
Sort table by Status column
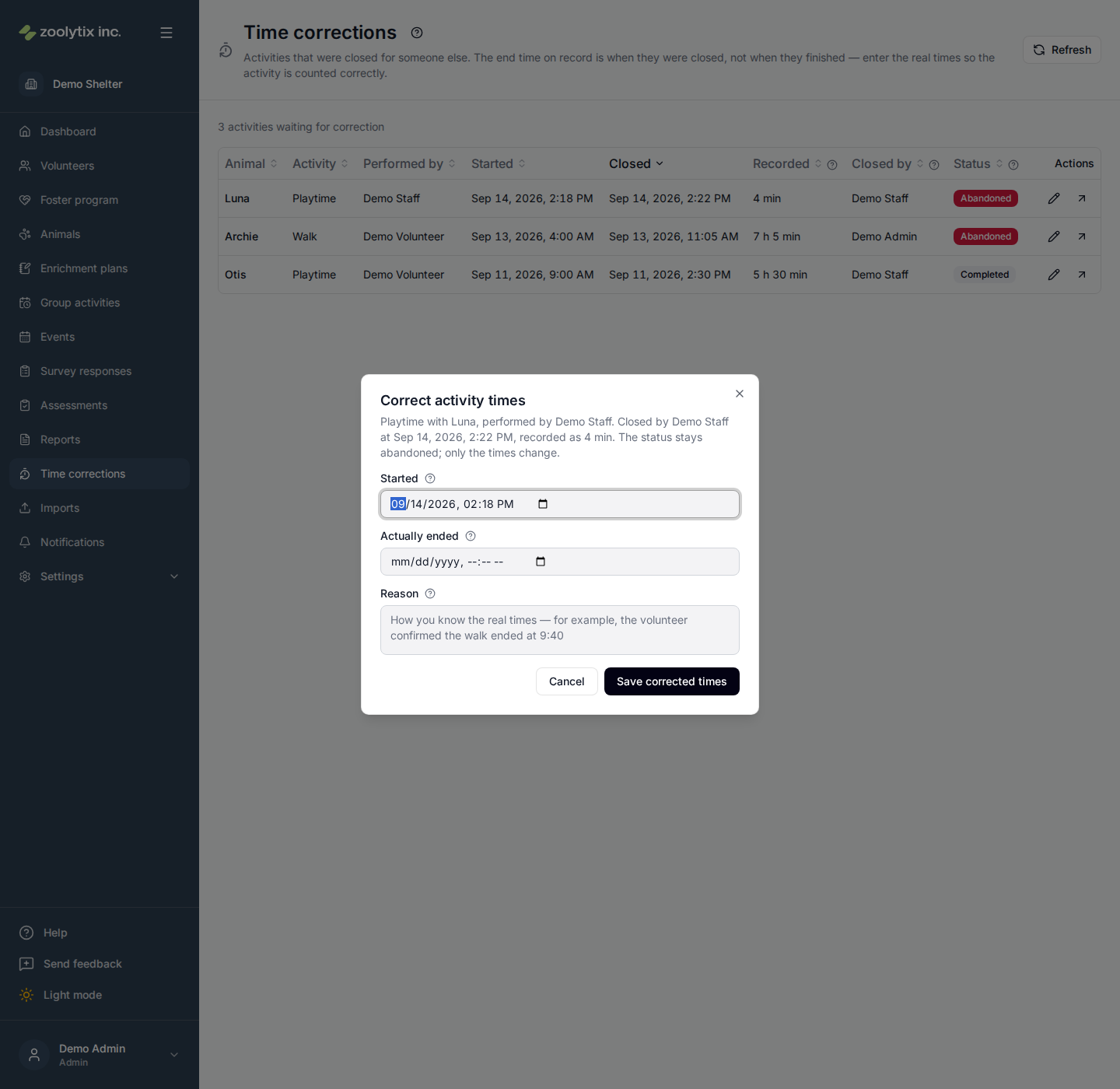click(978, 163)
